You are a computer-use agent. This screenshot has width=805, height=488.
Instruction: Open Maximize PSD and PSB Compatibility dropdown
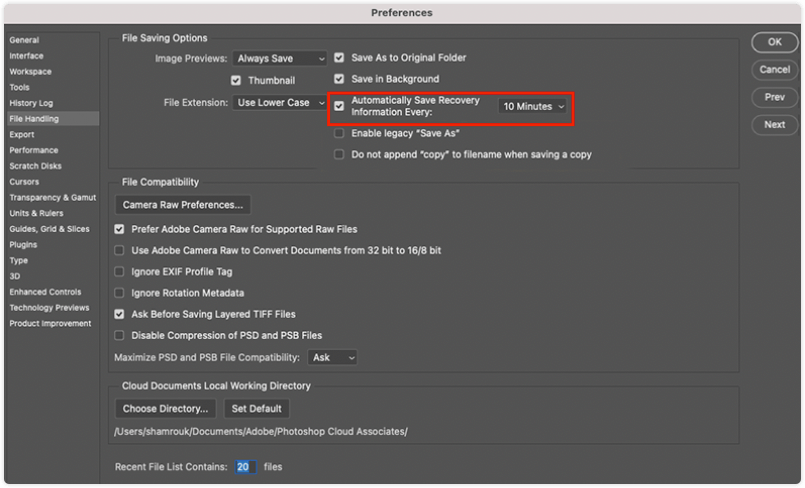[x=332, y=357]
